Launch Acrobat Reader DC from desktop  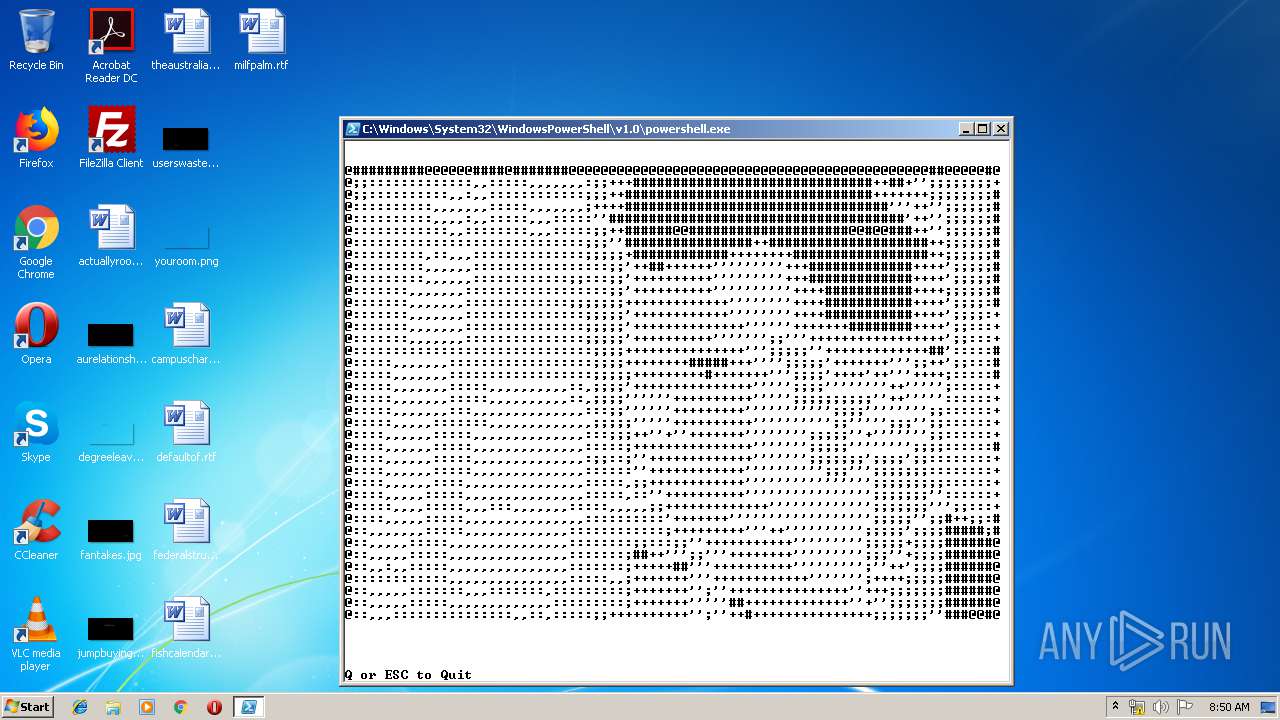[x=111, y=46]
